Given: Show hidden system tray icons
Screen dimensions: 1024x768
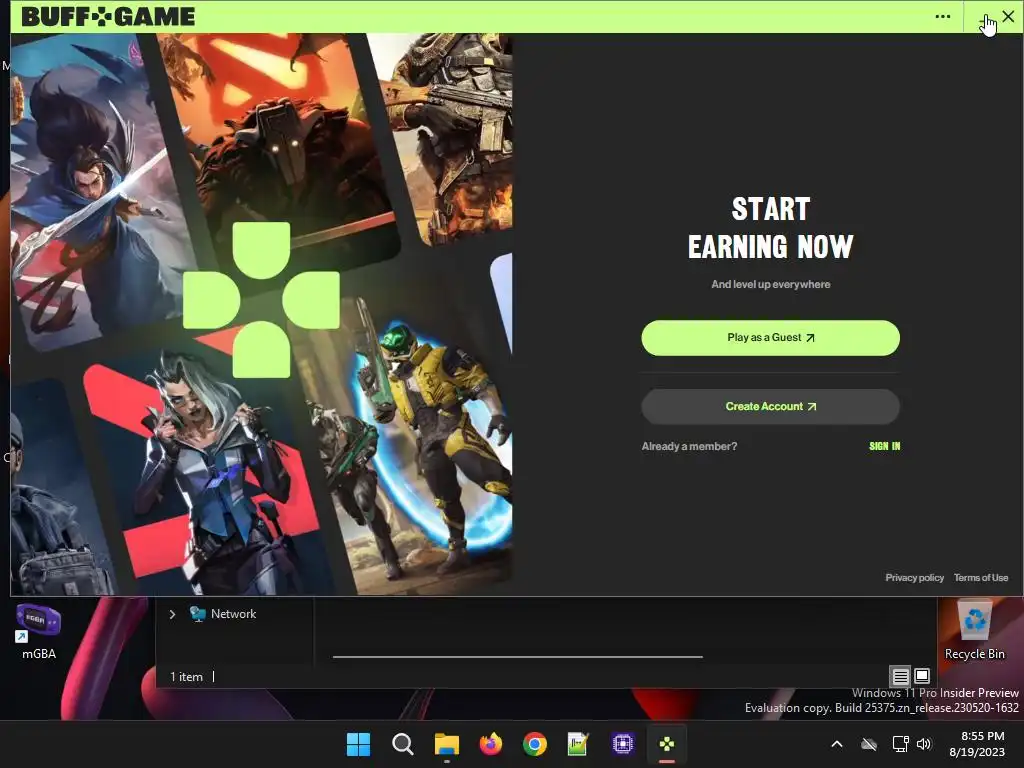Looking at the screenshot, I should pyautogui.click(x=837, y=744).
